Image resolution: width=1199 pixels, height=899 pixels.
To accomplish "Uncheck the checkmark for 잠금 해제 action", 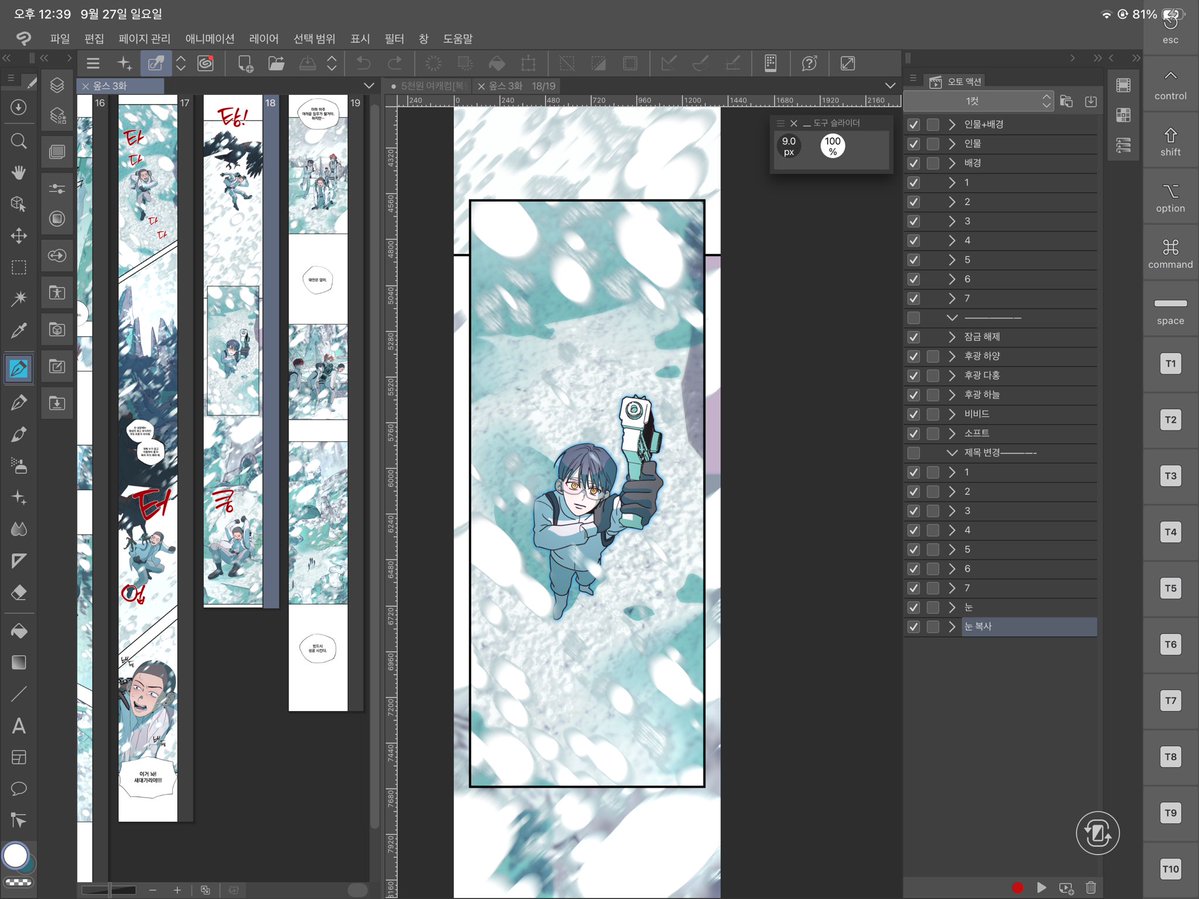I will click(913, 337).
